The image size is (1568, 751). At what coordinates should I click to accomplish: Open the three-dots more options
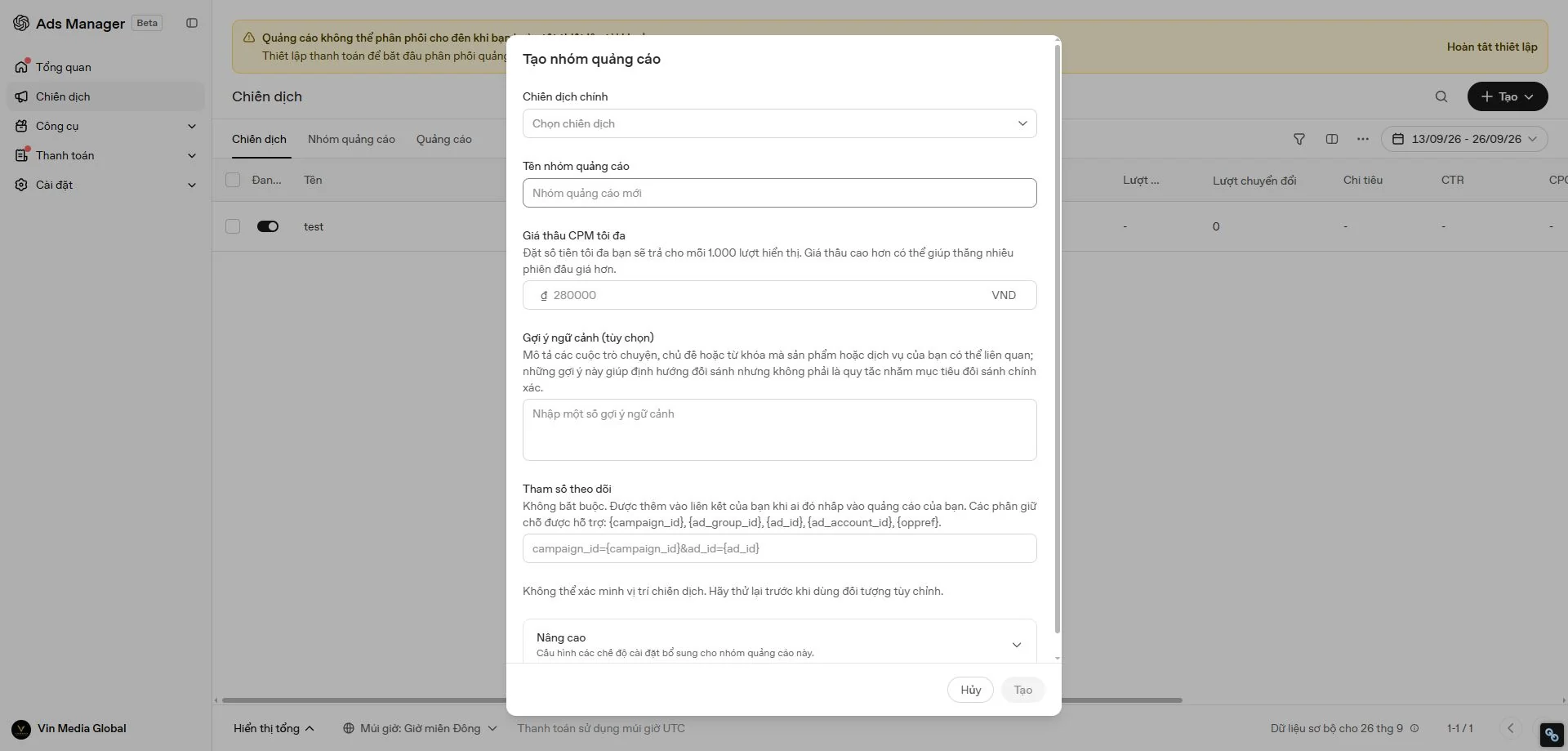[1363, 139]
